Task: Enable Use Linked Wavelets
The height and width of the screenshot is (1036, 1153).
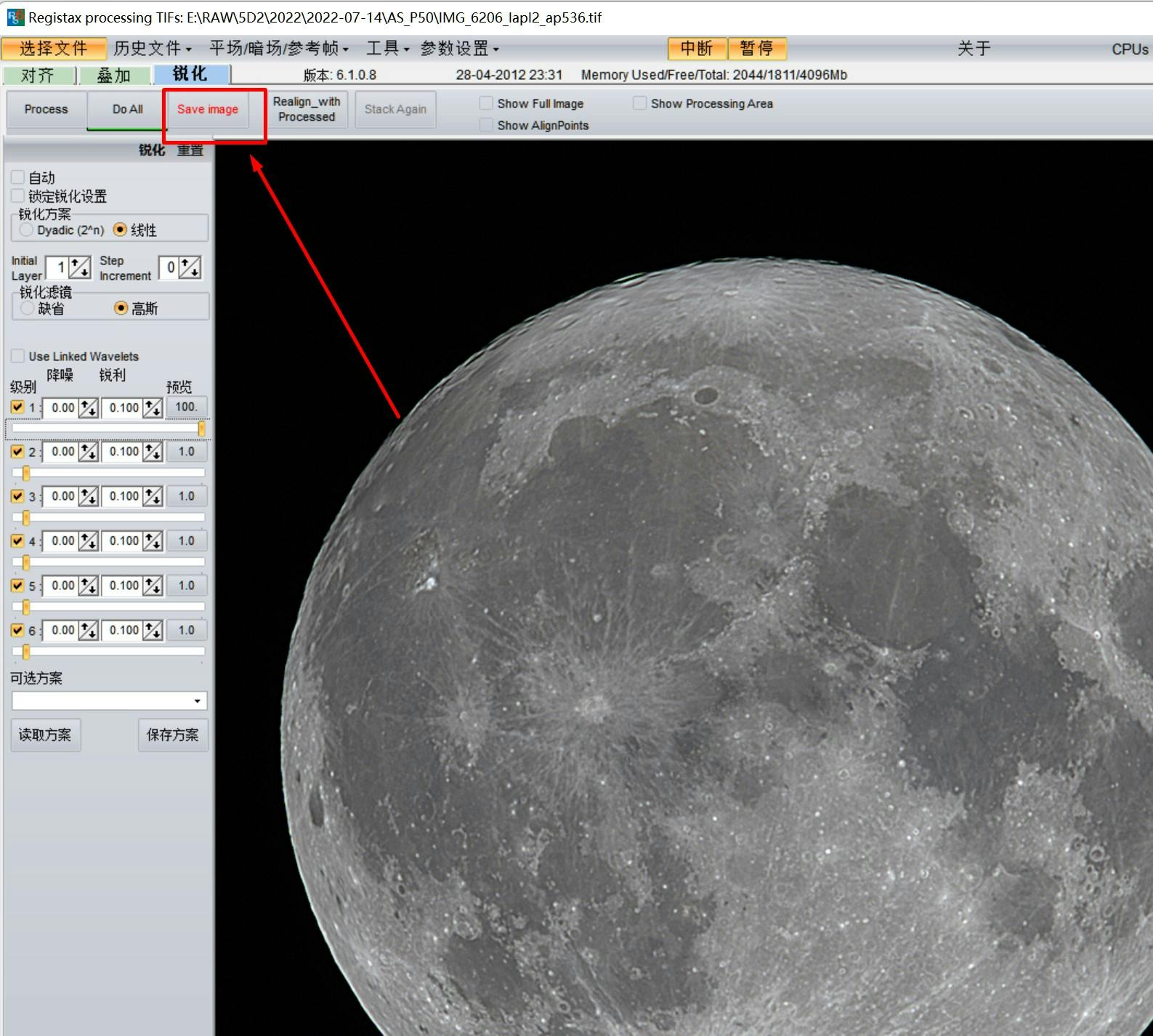Action: click(18, 356)
